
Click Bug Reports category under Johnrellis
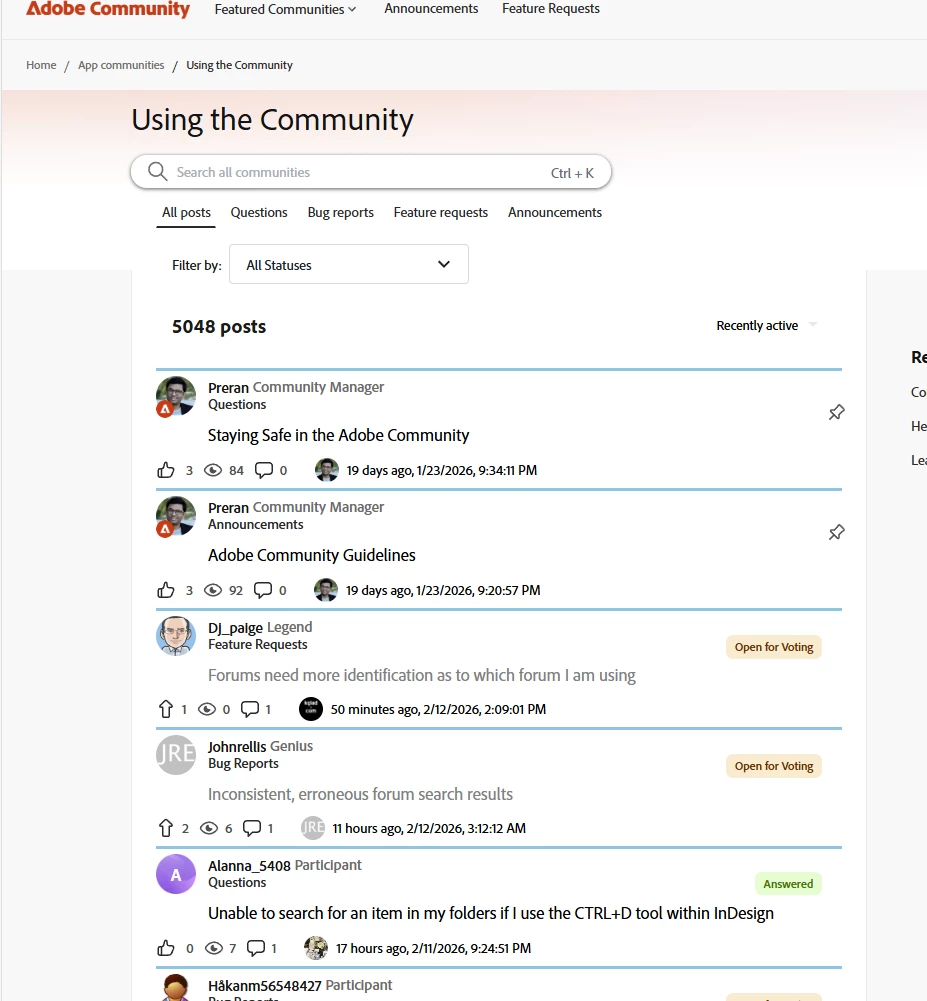click(243, 764)
